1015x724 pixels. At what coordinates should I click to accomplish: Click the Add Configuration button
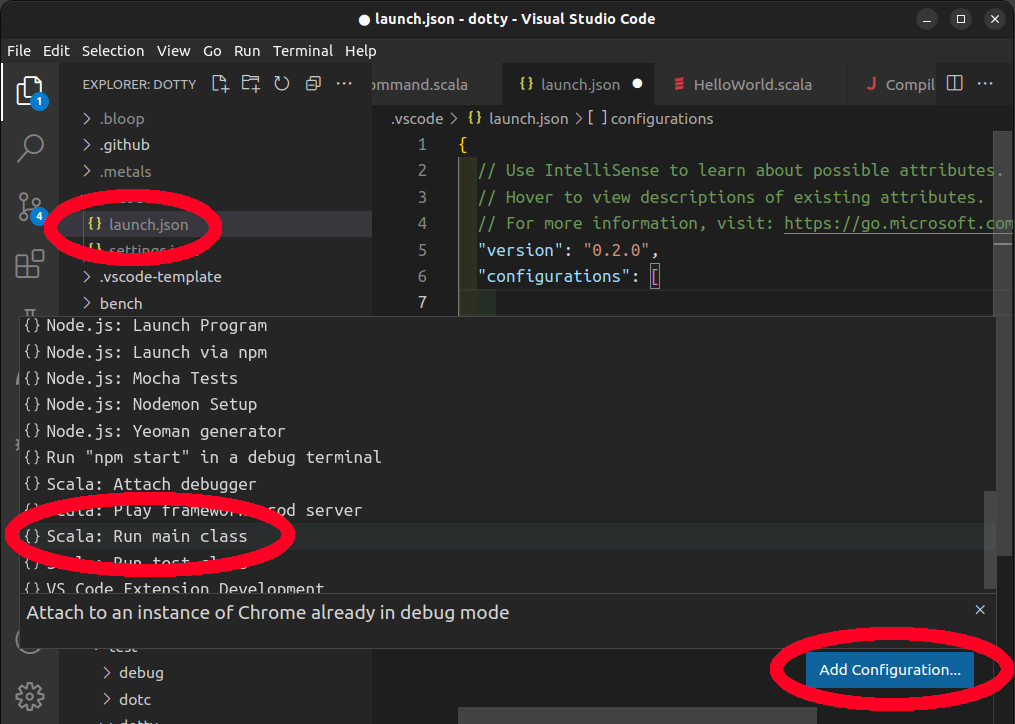[888, 670]
